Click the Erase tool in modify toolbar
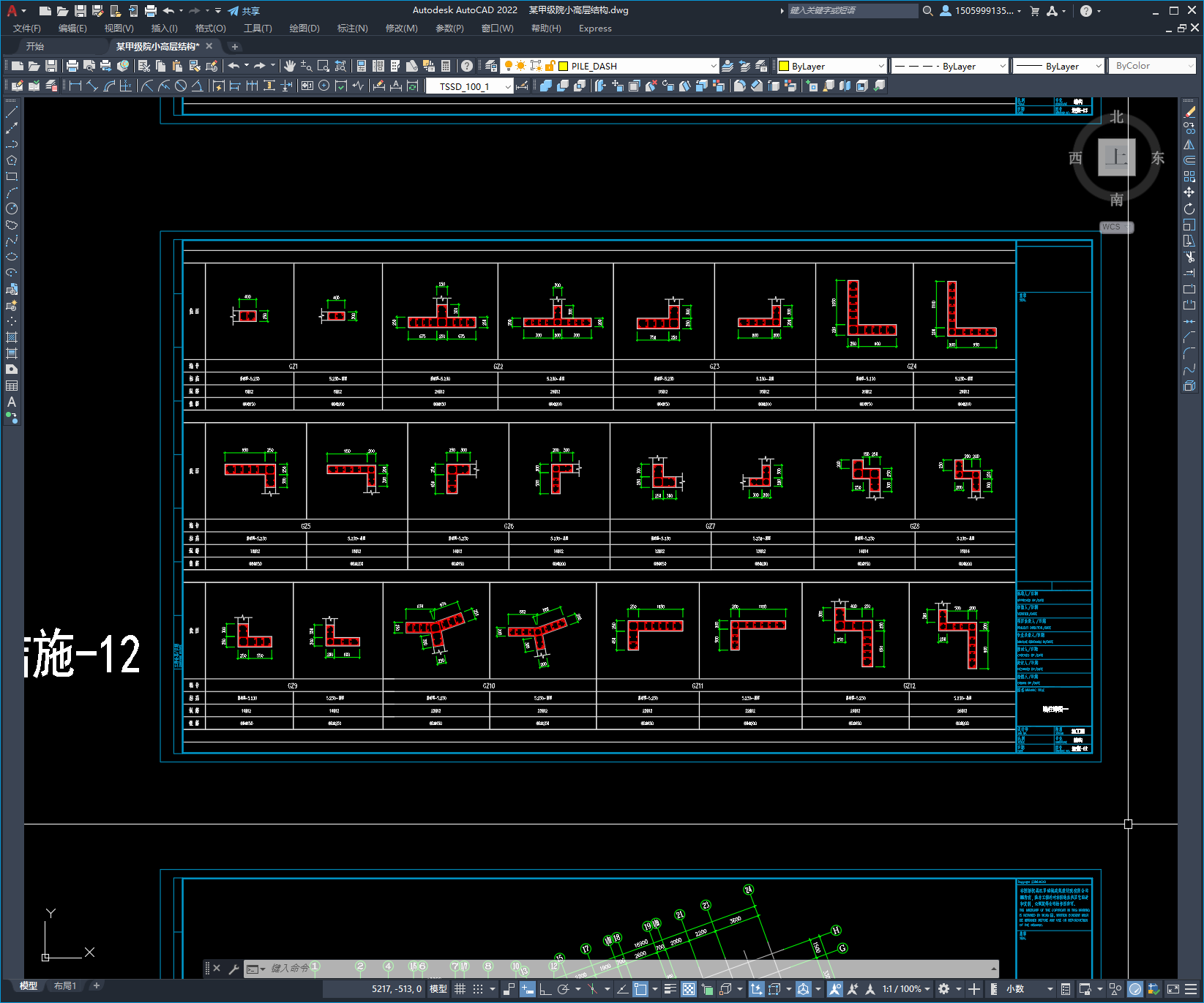Image resolution: width=1204 pixels, height=1003 pixels. [1189, 112]
